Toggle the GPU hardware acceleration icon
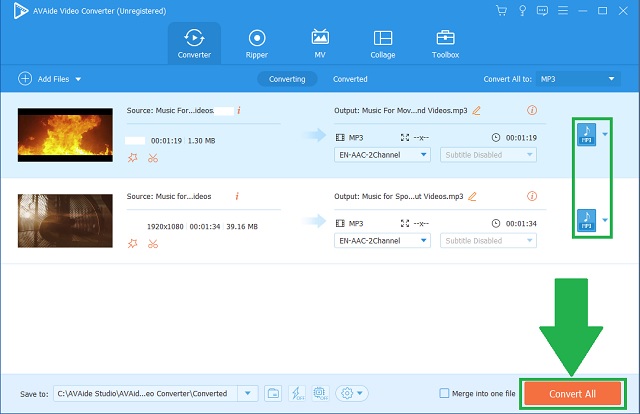Viewport: 640px width, 414px height. [x=320, y=394]
